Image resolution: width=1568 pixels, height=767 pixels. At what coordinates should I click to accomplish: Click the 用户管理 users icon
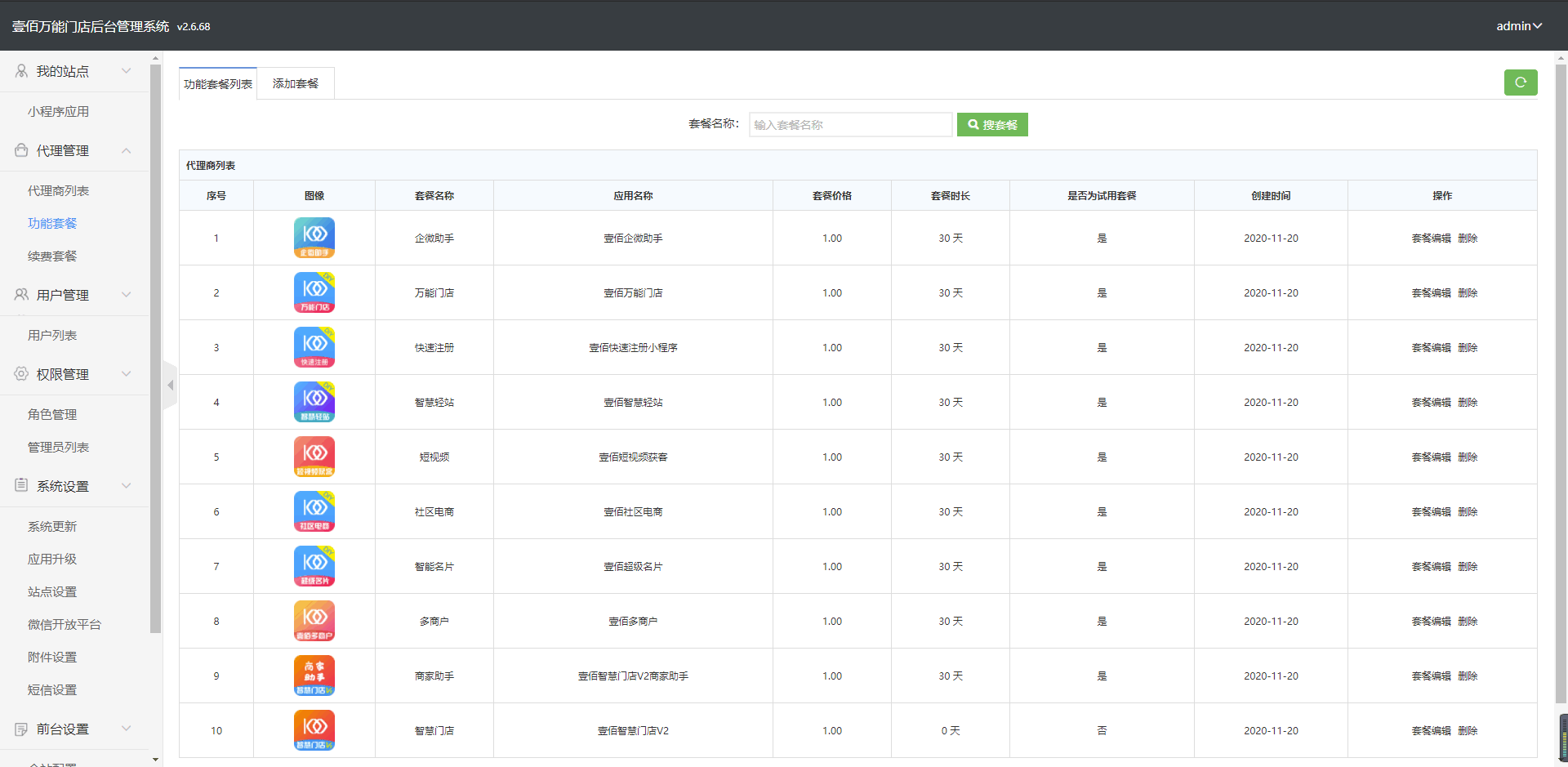tap(21, 294)
